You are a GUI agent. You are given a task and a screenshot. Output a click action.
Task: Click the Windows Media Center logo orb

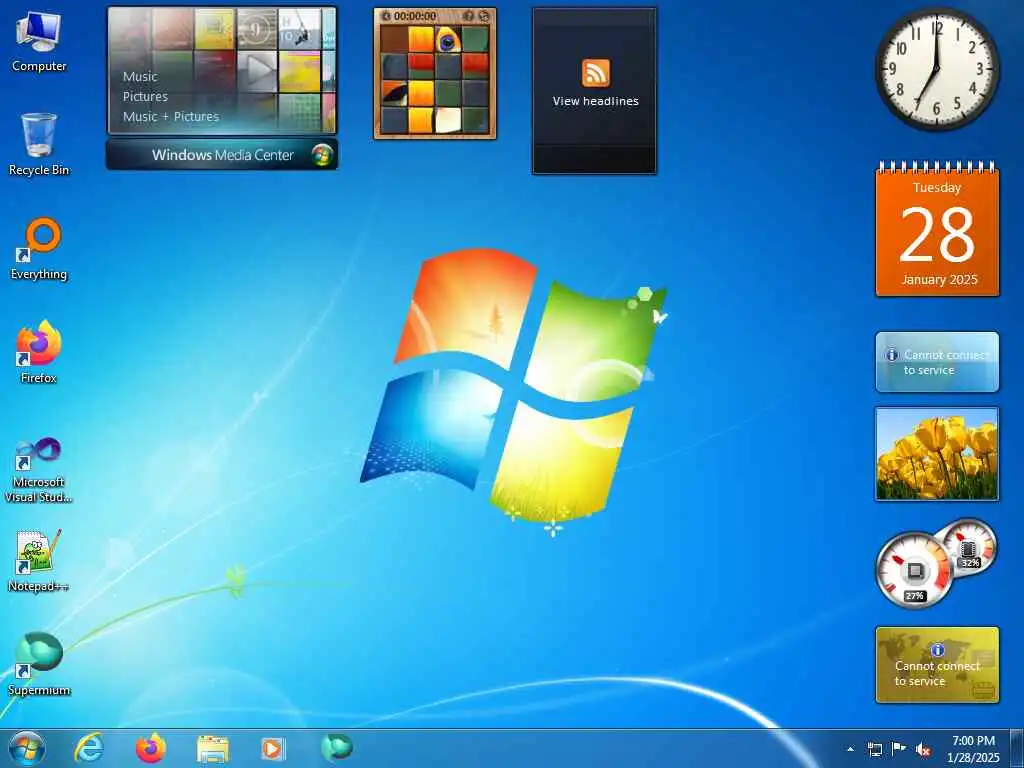(x=321, y=155)
